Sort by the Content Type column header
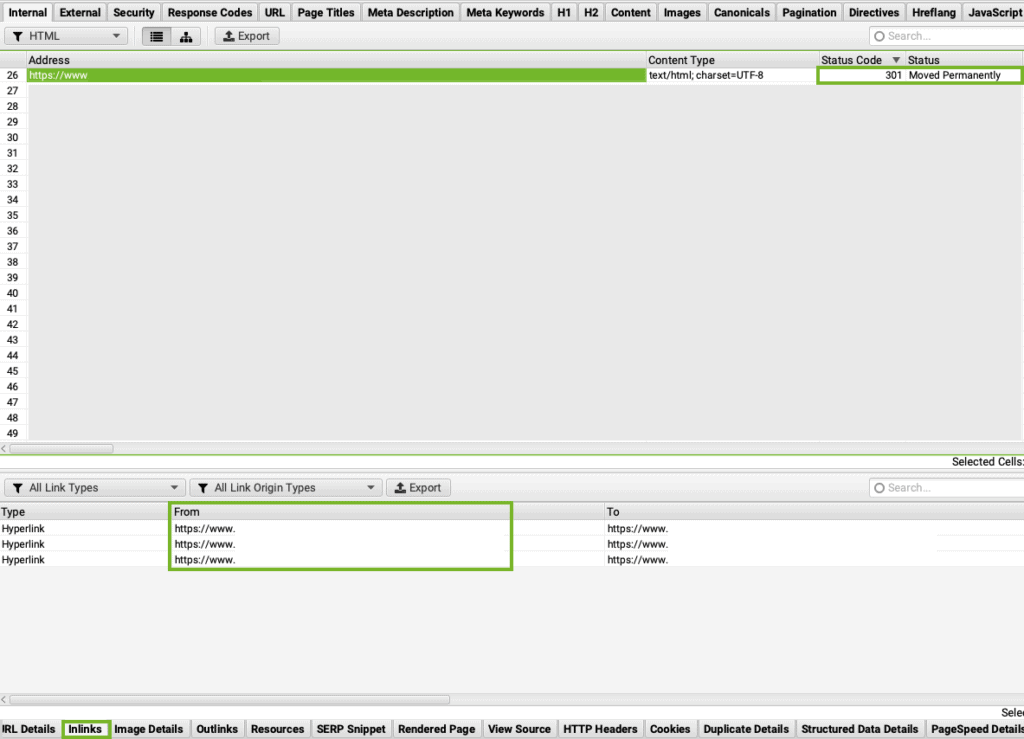This screenshot has height=739, width=1024. tap(732, 60)
